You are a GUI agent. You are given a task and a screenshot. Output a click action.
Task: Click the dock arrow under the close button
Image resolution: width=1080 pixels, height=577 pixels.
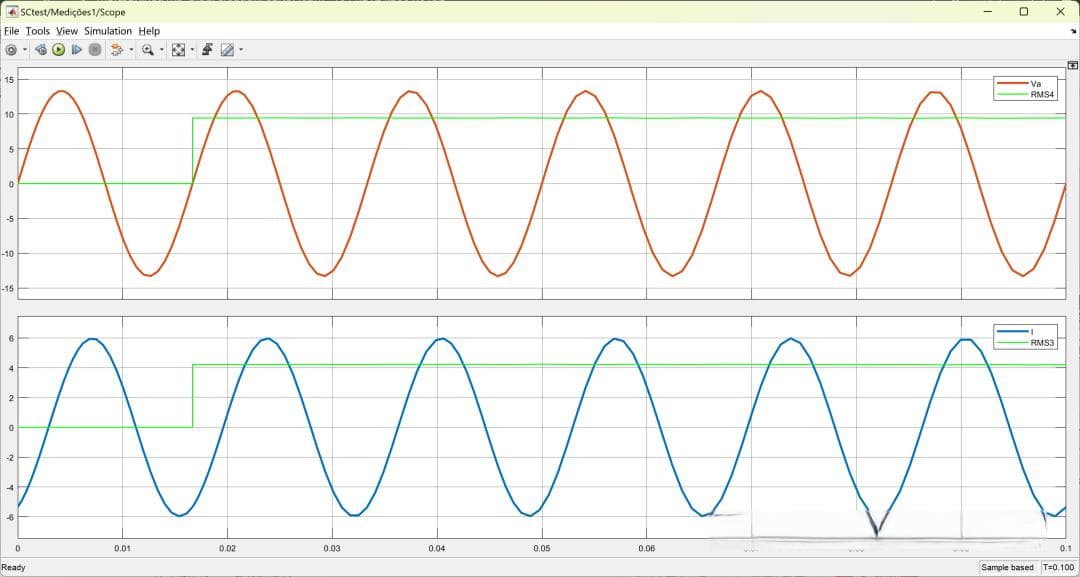click(x=1073, y=32)
